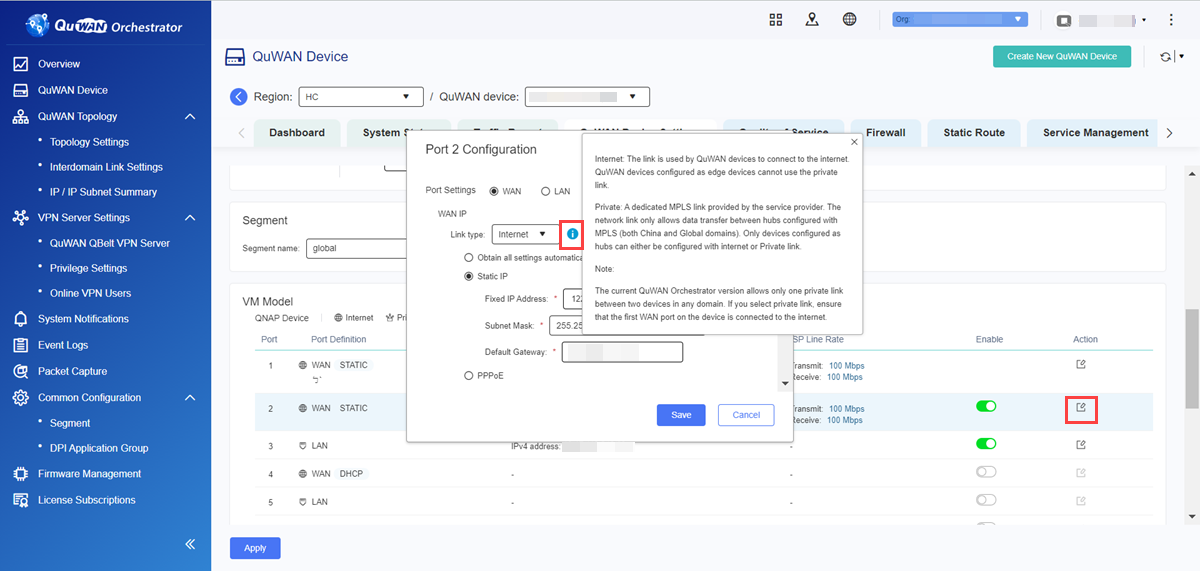Click the VPN Server Settings icon
Image resolution: width=1200 pixels, height=571 pixels.
[x=20, y=217]
